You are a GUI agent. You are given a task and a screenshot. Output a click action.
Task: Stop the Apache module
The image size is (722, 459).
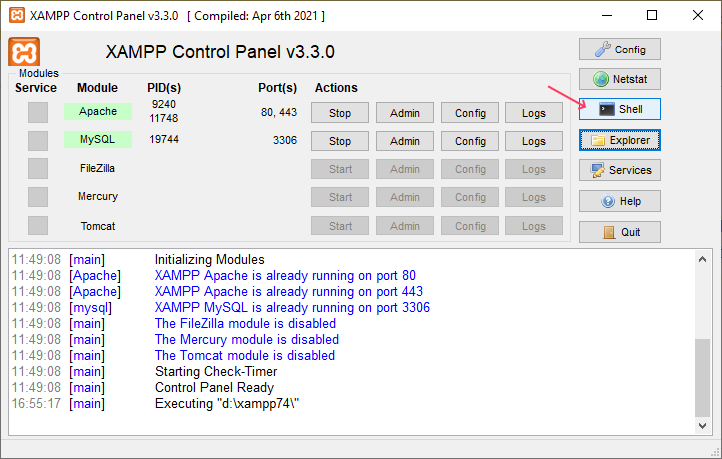[340, 113]
